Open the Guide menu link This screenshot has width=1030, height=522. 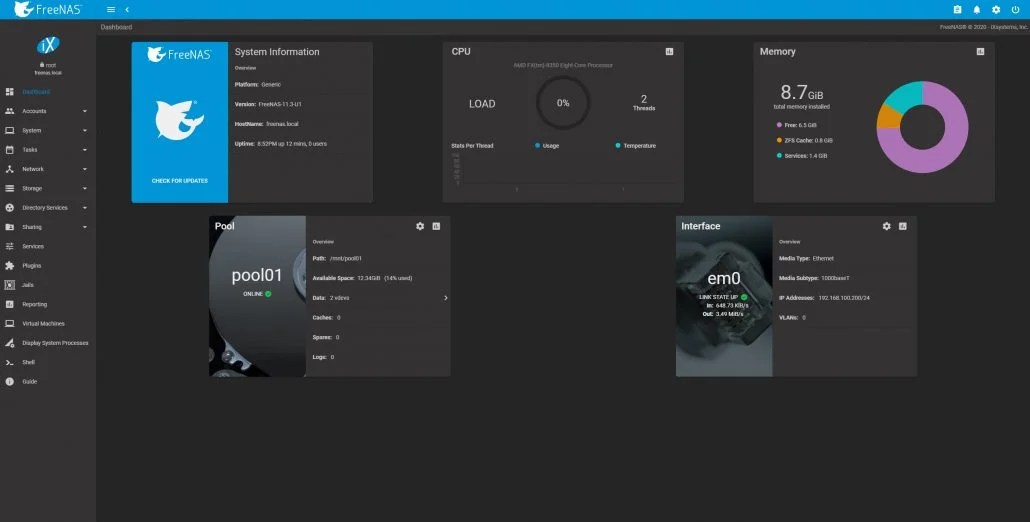[48, 381]
